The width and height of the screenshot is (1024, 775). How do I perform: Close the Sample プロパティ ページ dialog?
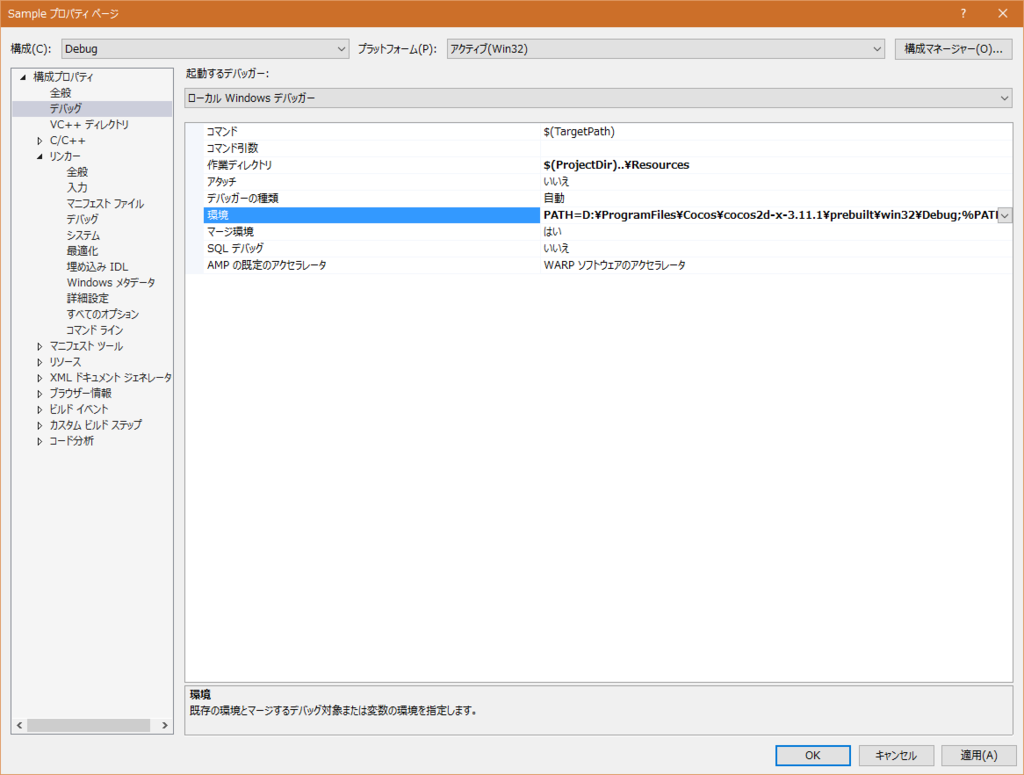pos(1002,13)
